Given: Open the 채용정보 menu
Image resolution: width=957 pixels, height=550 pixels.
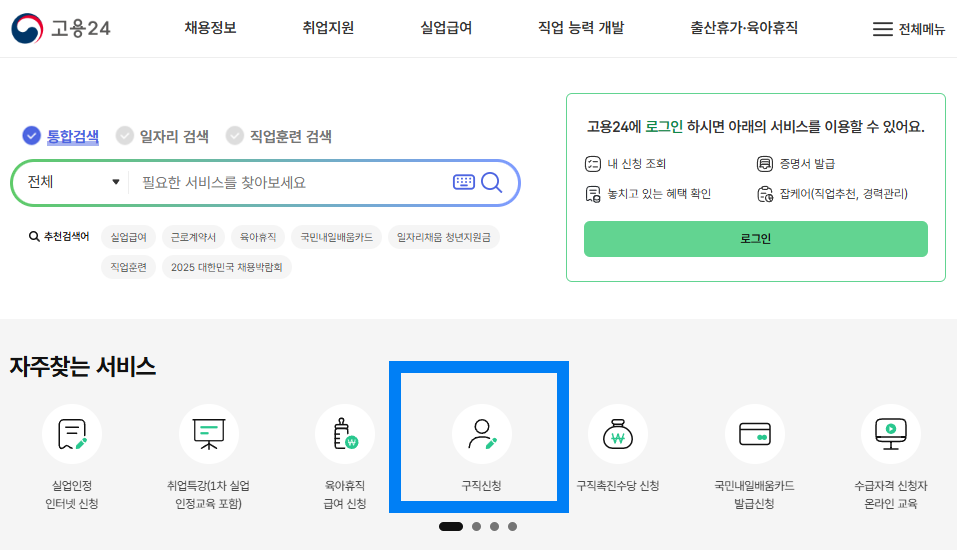Looking at the screenshot, I should pos(210,28).
